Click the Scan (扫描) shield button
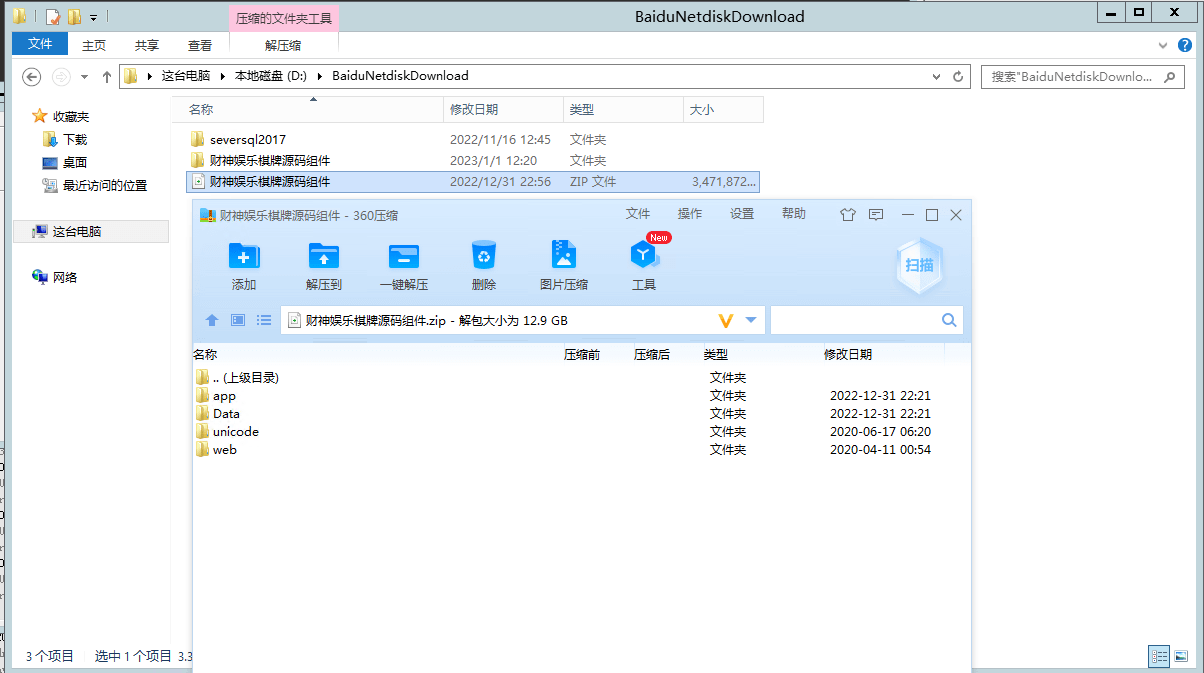 point(919,265)
